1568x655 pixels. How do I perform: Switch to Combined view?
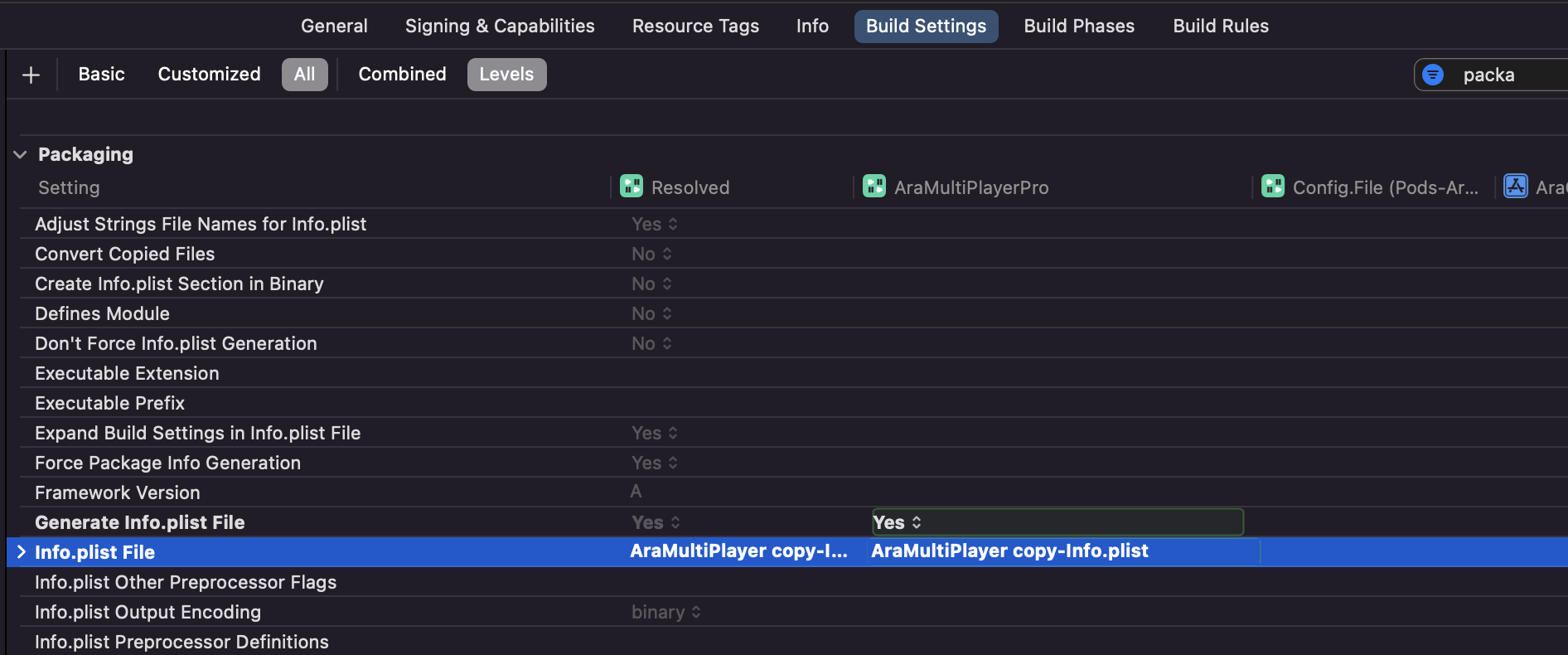pos(402,74)
